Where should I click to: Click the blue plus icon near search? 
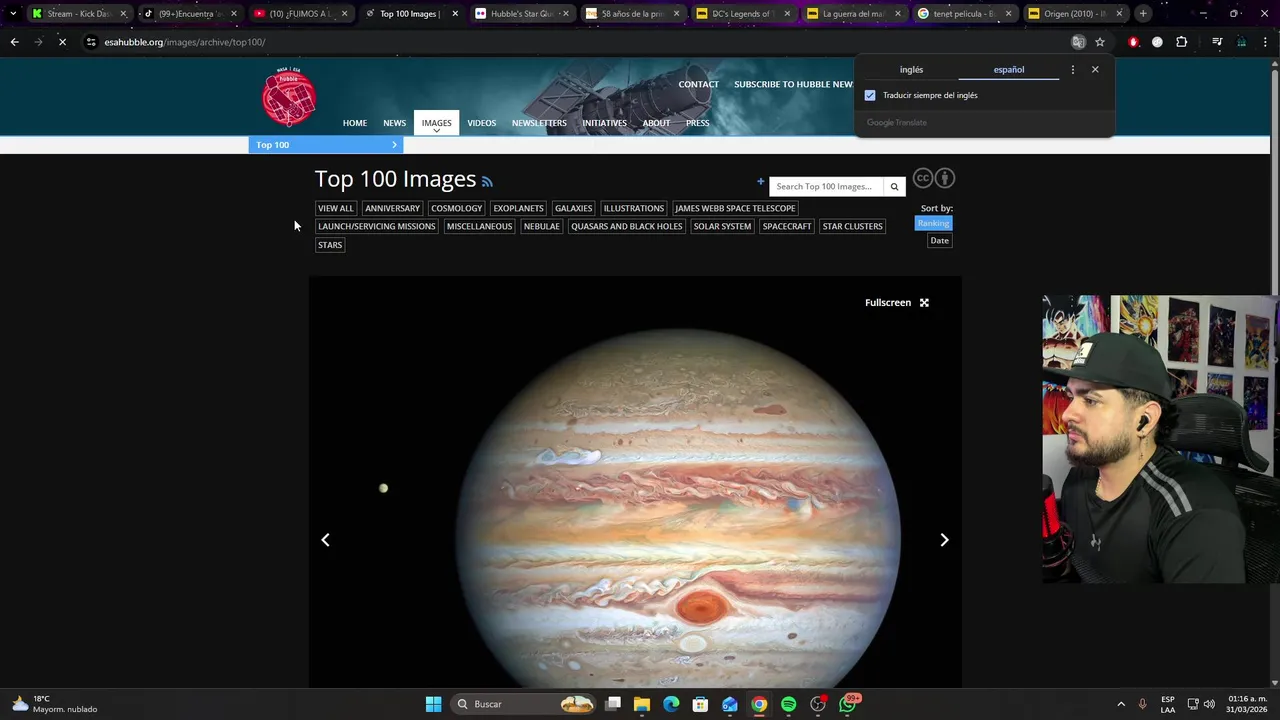760,182
